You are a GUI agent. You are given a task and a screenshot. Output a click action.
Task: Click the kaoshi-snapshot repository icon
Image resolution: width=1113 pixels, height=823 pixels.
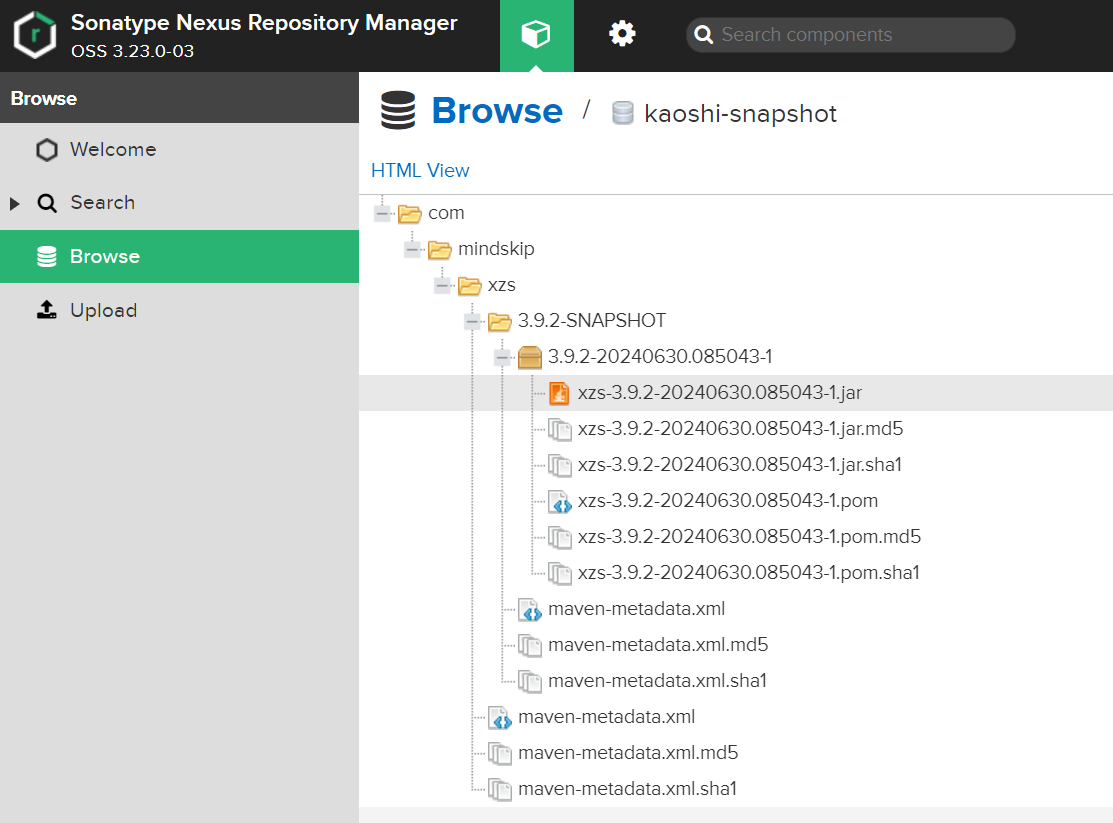[623, 114]
